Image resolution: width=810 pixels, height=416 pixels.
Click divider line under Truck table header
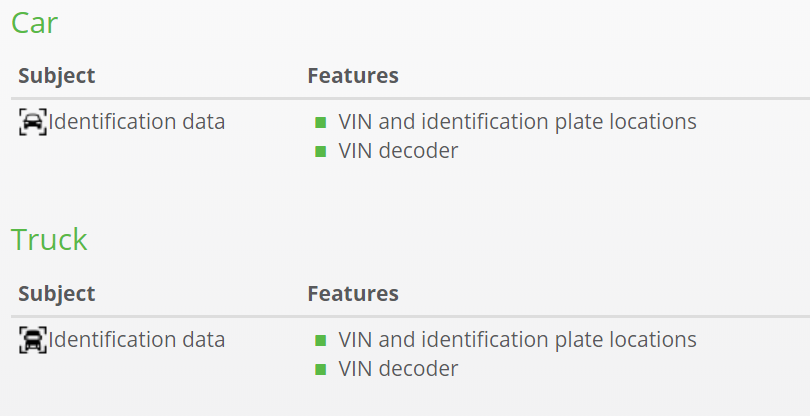click(410, 316)
